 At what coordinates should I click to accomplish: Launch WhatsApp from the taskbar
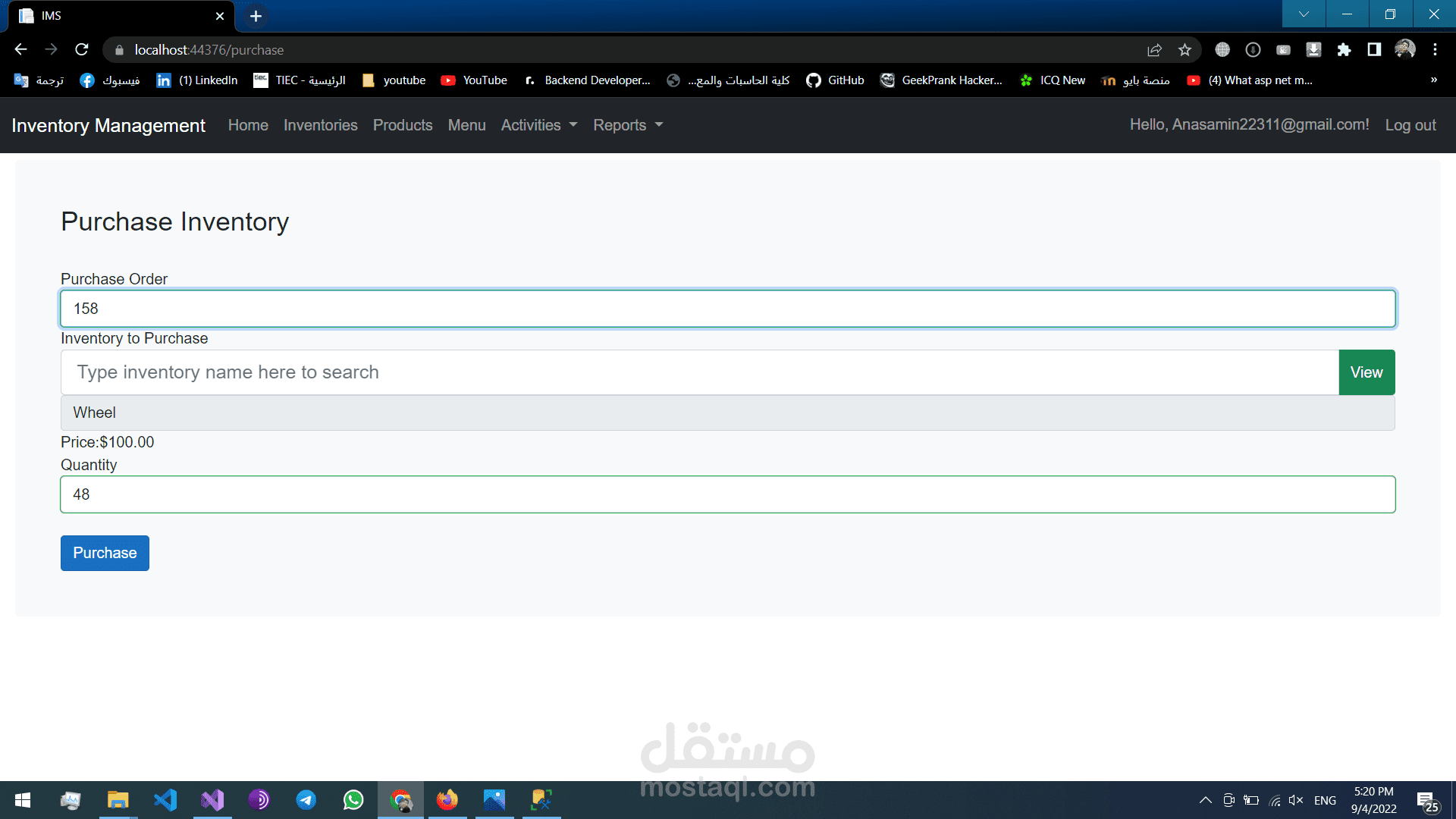pos(353,800)
